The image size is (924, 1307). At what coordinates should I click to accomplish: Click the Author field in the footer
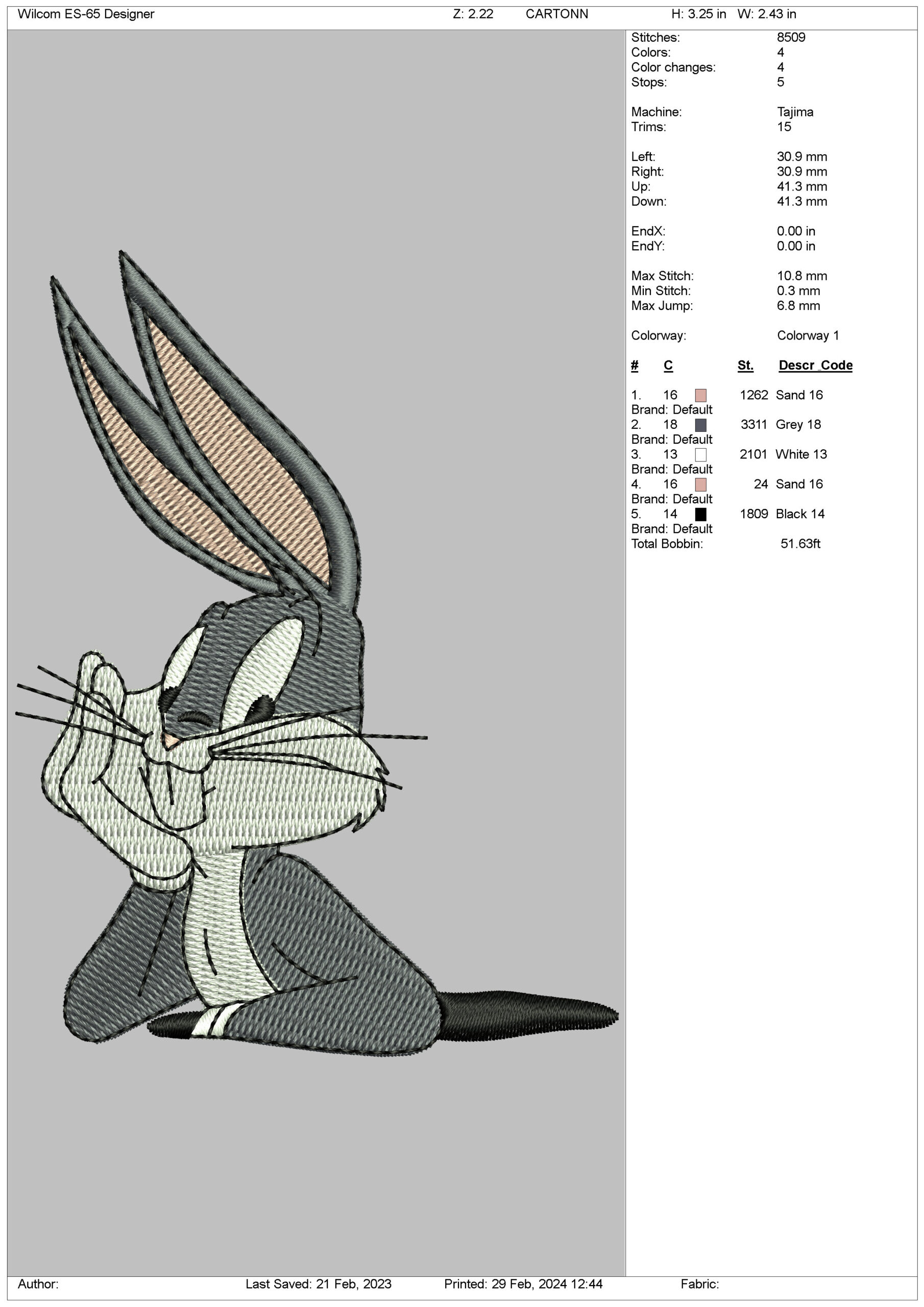(x=38, y=1284)
